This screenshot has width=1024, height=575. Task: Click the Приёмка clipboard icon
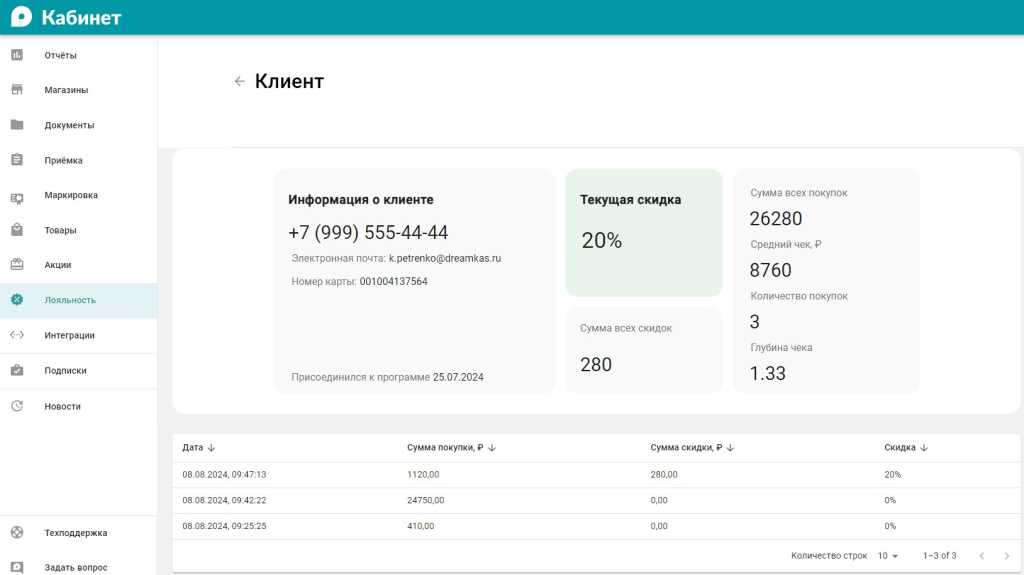pyautogui.click(x=17, y=159)
